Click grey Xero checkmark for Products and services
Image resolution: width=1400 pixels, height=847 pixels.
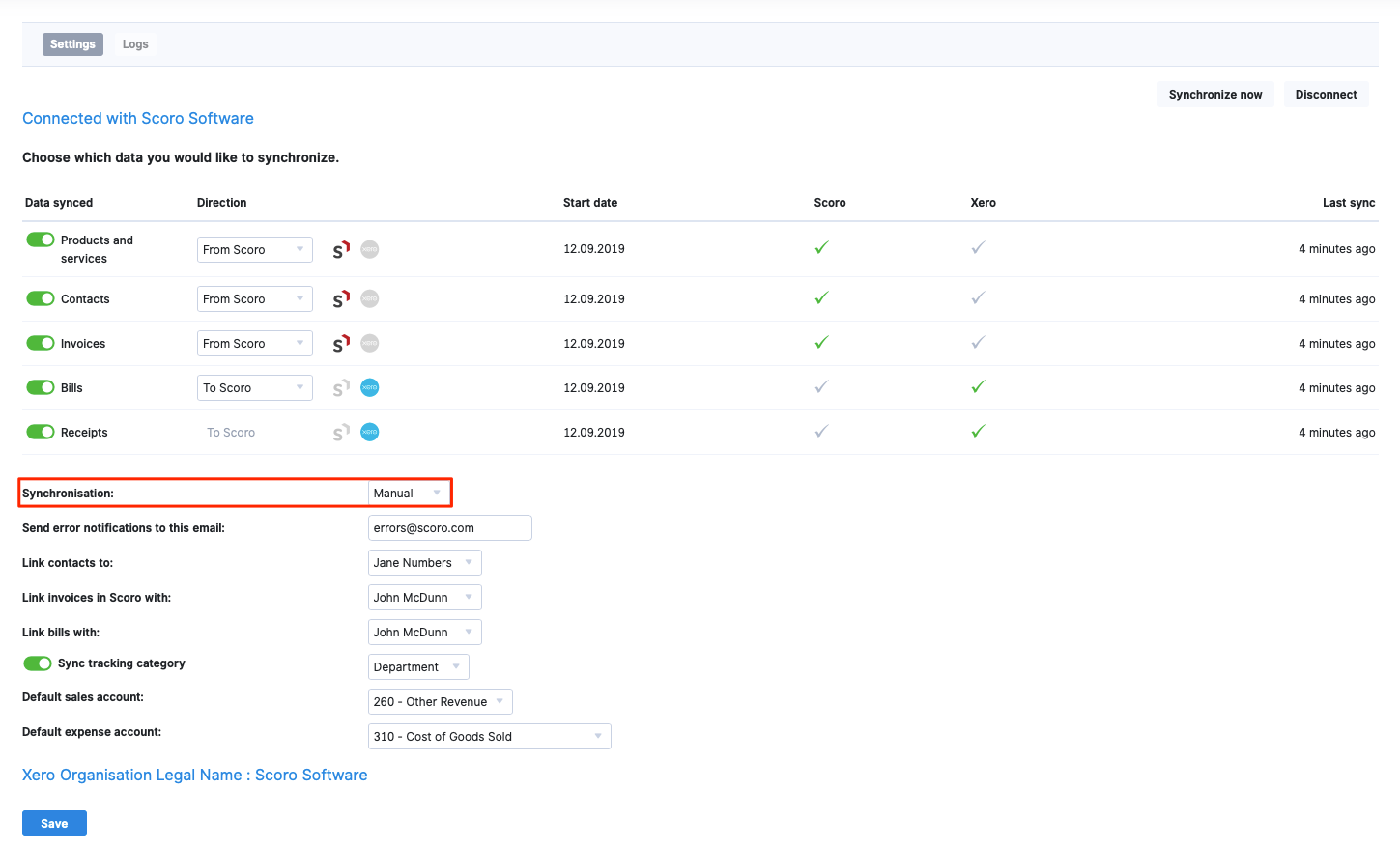click(x=978, y=248)
